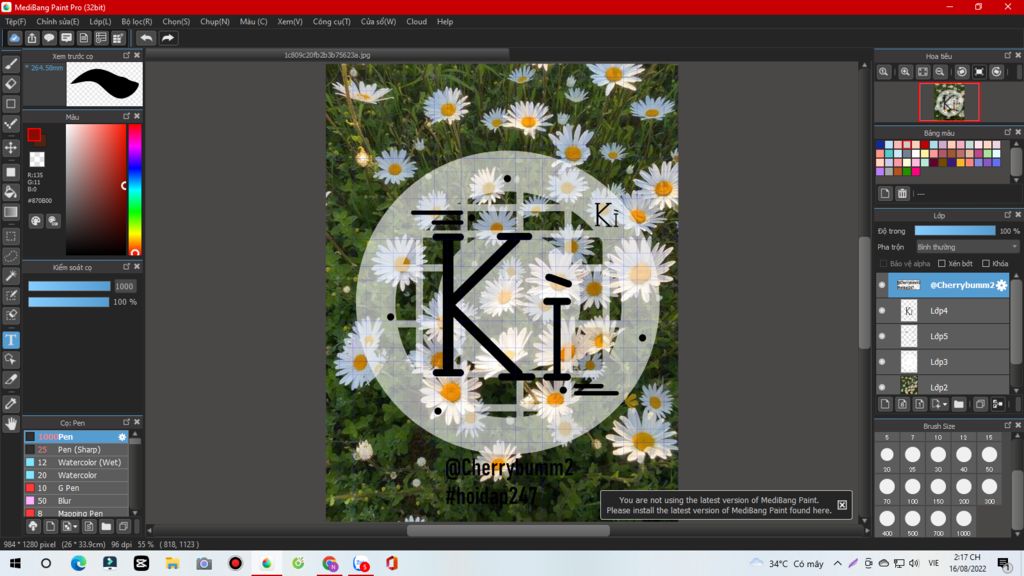1024x576 pixels.
Task: Open the Chọn(S) menu
Action: 176,22
